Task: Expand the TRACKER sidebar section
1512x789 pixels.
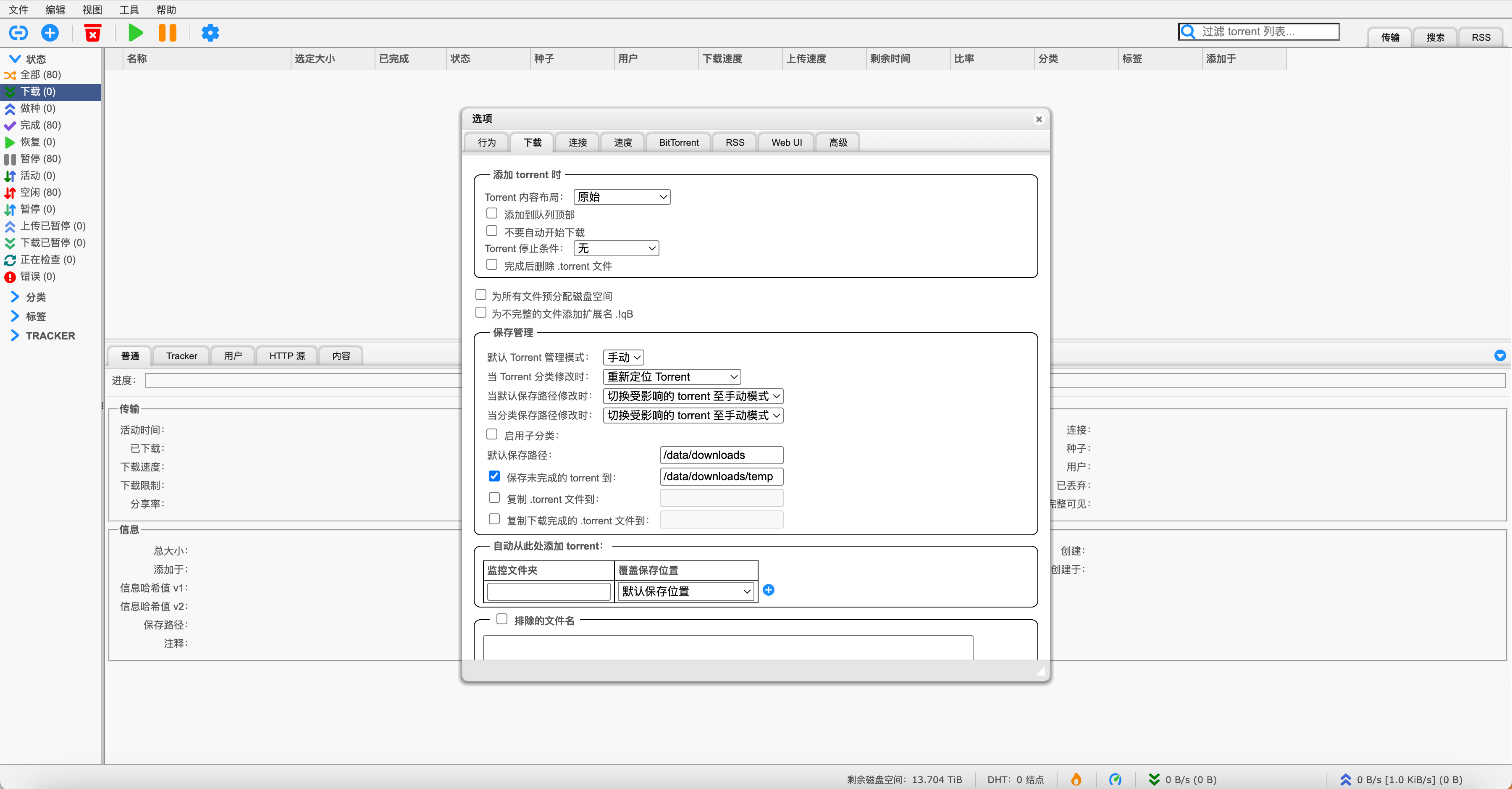Action: pyautogui.click(x=15, y=336)
